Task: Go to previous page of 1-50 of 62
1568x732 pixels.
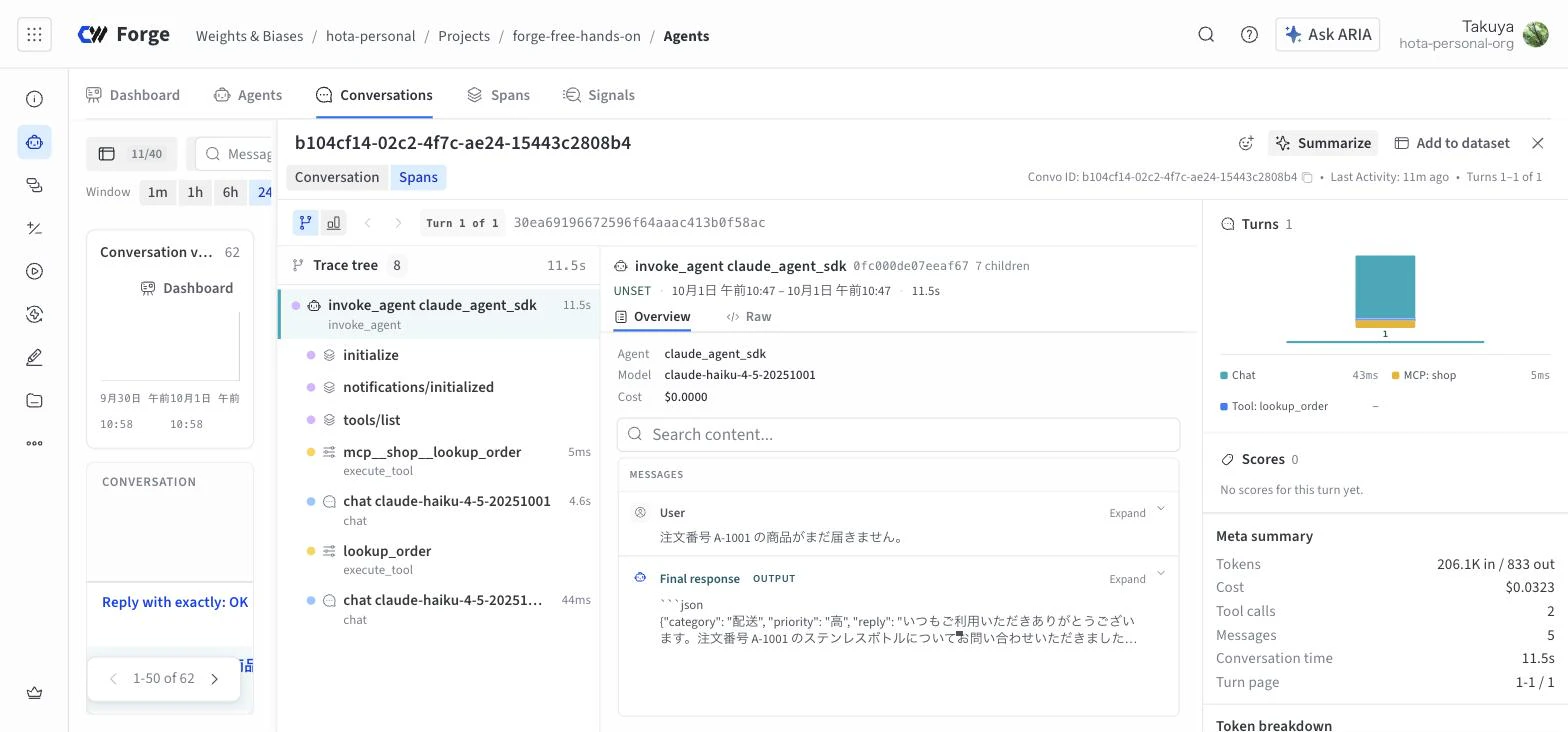Action: (x=113, y=679)
